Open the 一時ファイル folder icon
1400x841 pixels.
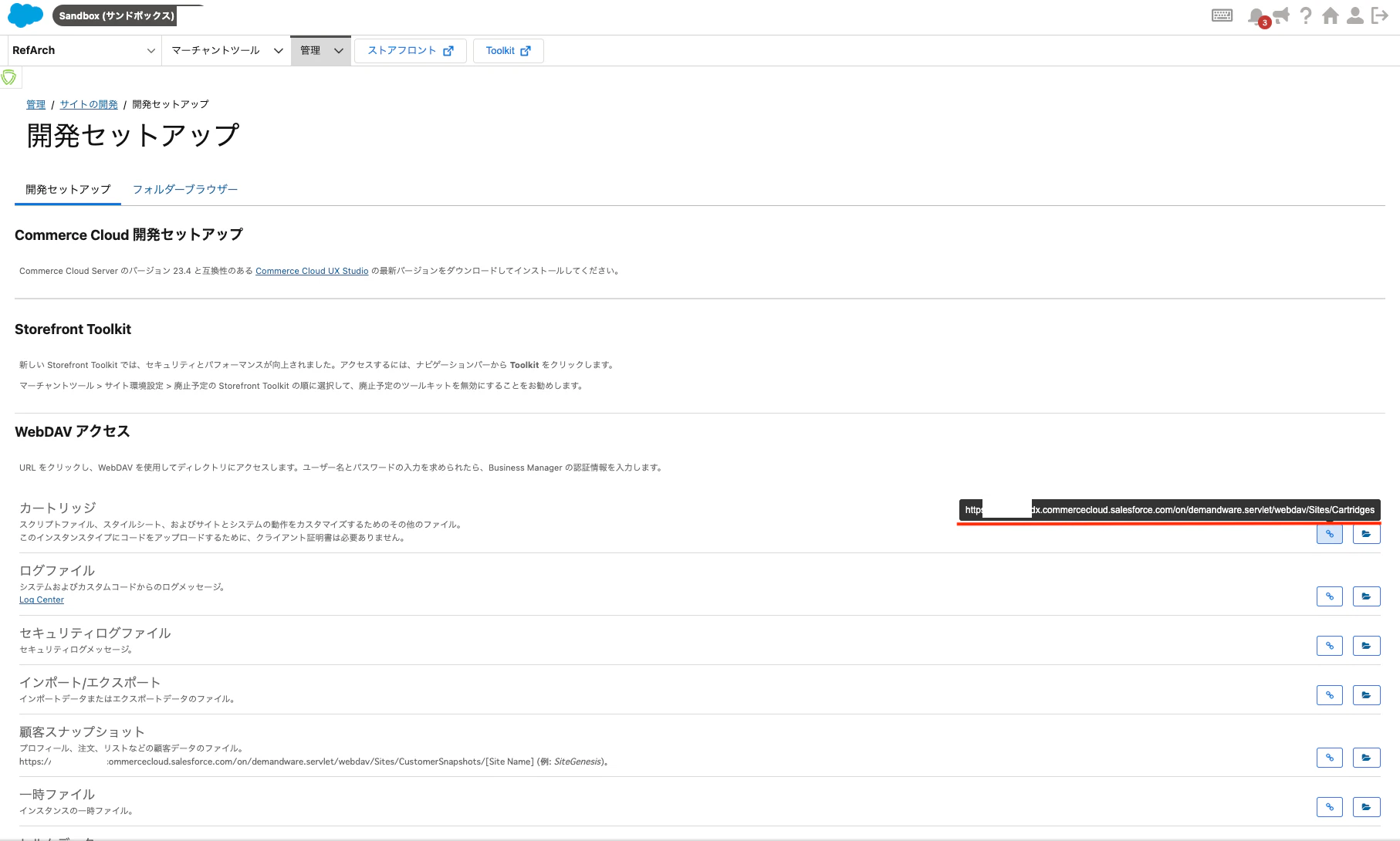pos(1367,807)
